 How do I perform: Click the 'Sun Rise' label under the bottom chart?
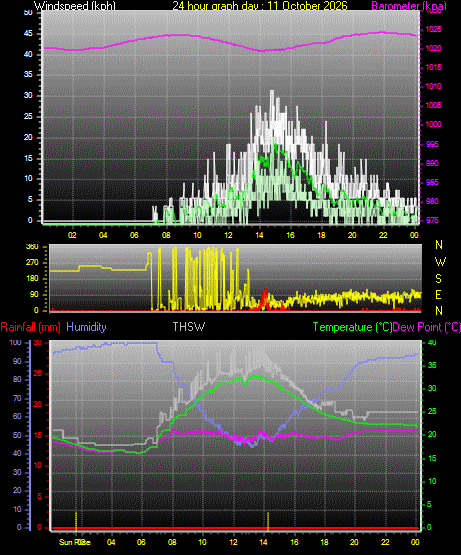[x=75, y=542]
